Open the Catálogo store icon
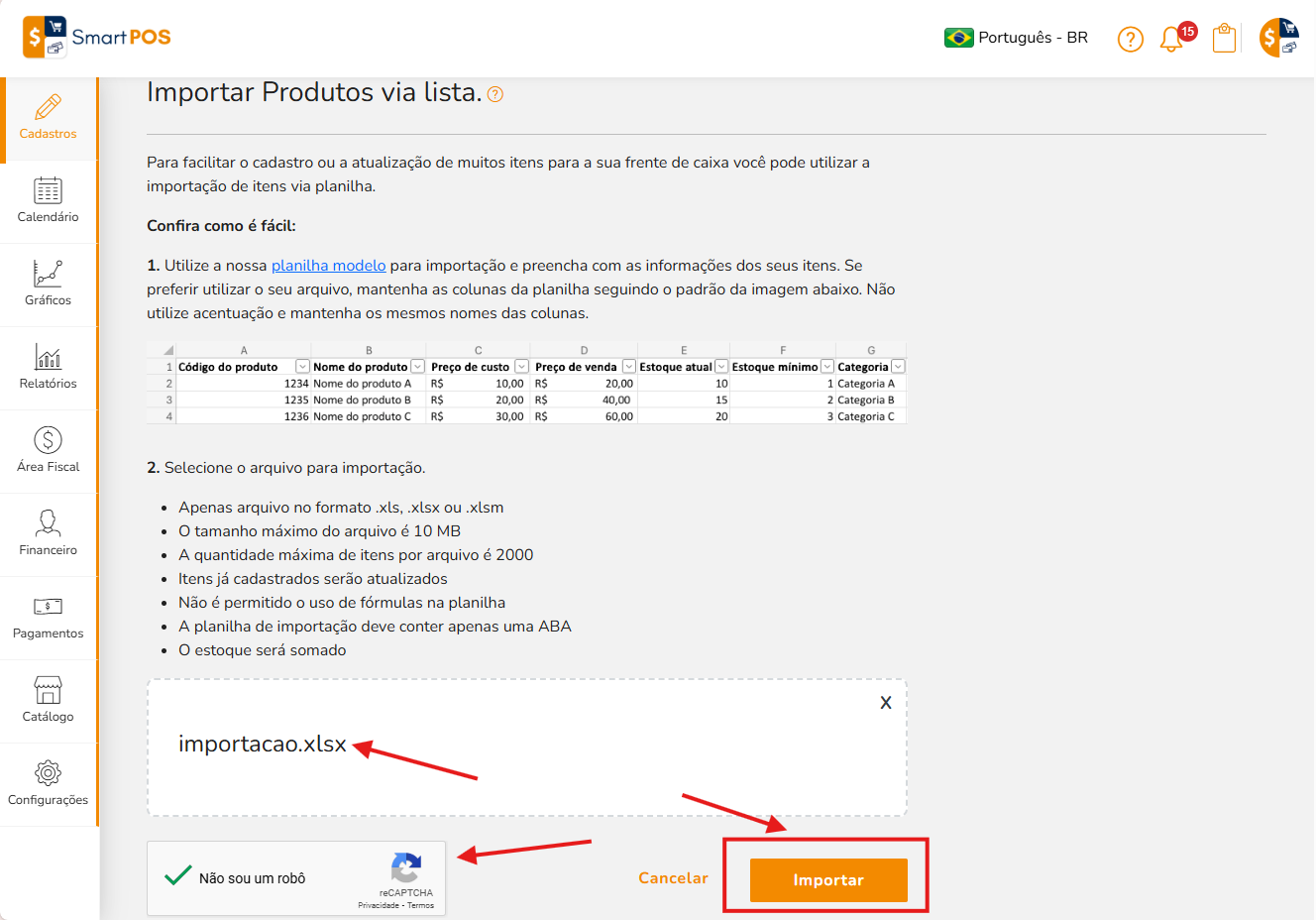Image resolution: width=1316 pixels, height=920 pixels. click(x=48, y=689)
